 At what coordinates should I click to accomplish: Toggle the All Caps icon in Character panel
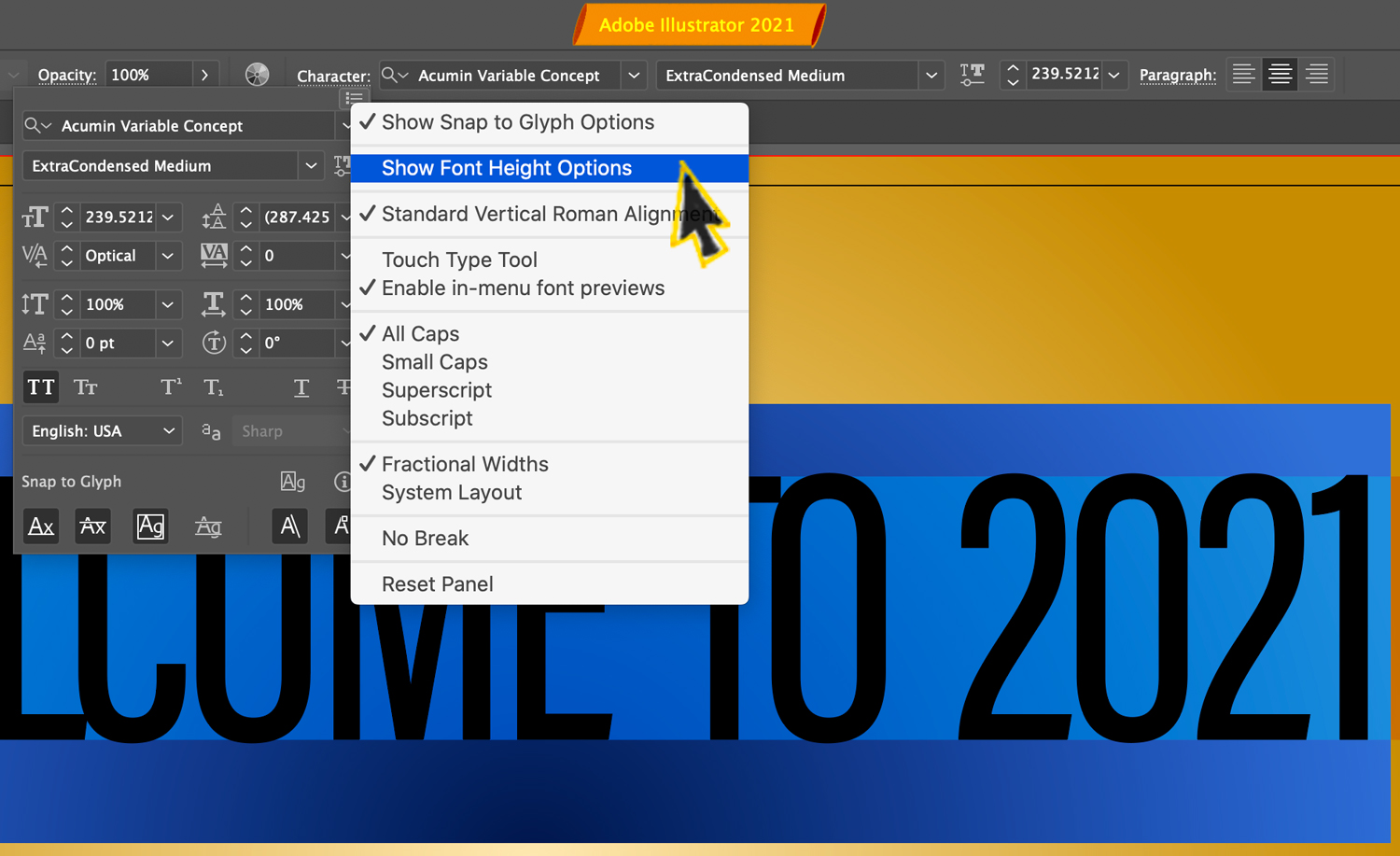[x=41, y=386]
